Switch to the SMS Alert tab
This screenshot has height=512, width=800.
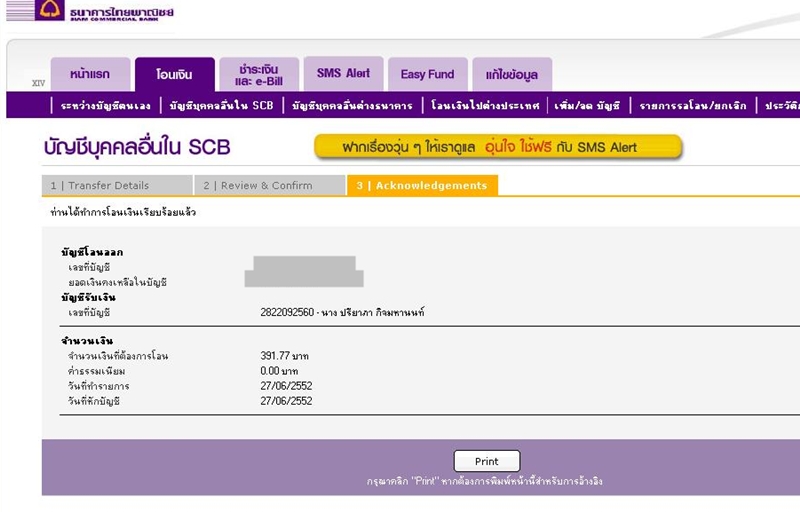pyautogui.click(x=343, y=73)
